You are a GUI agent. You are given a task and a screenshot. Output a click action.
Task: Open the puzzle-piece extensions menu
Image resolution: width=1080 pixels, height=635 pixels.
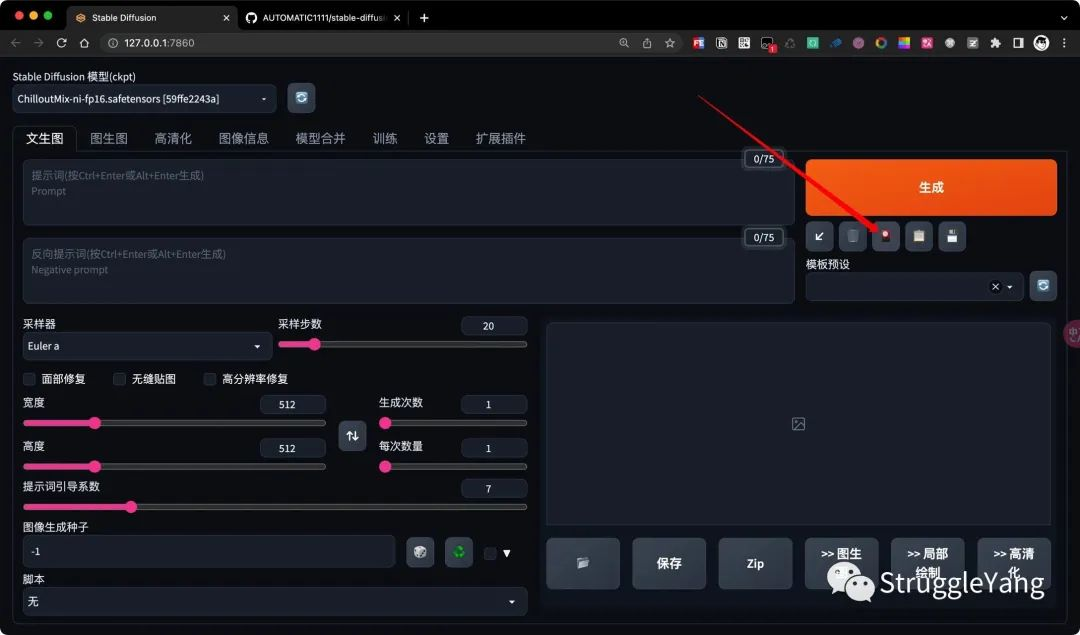tap(995, 43)
